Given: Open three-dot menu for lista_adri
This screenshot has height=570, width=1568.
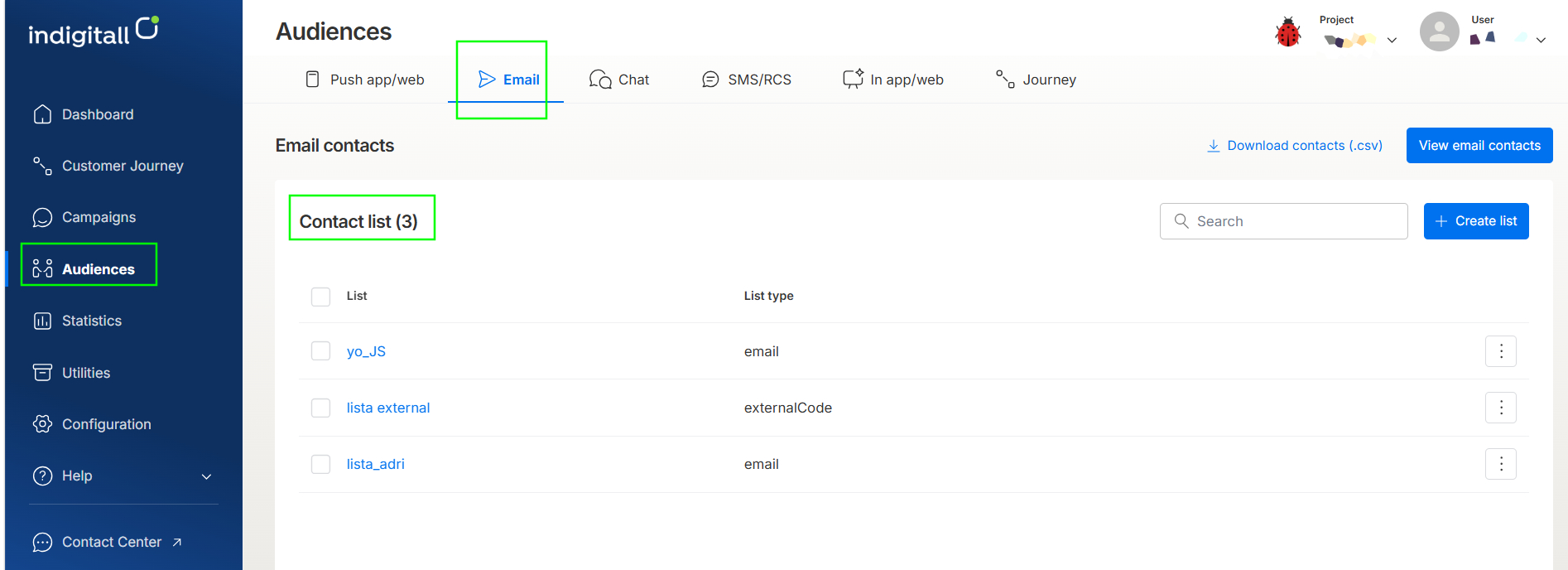Looking at the screenshot, I should pos(1501,464).
